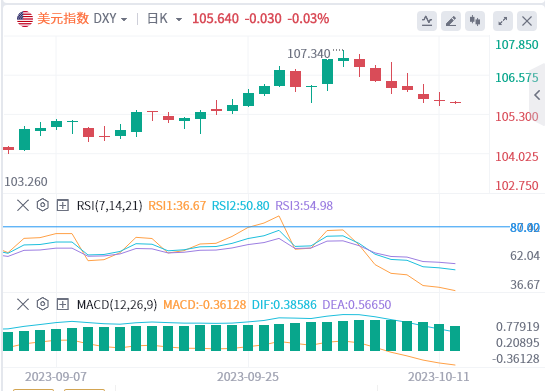545x391 pixels.
Task: Open MACD indicator settings
Action: [42, 304]
